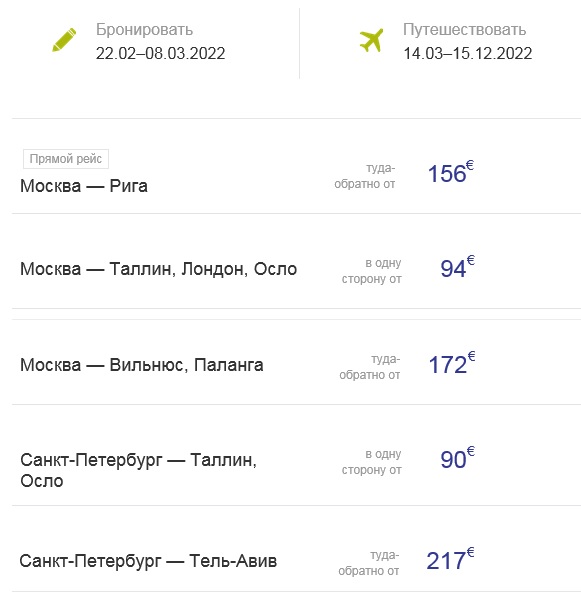Click the Бронировать heading
The image size is (581, 599).
pos(144,30)
